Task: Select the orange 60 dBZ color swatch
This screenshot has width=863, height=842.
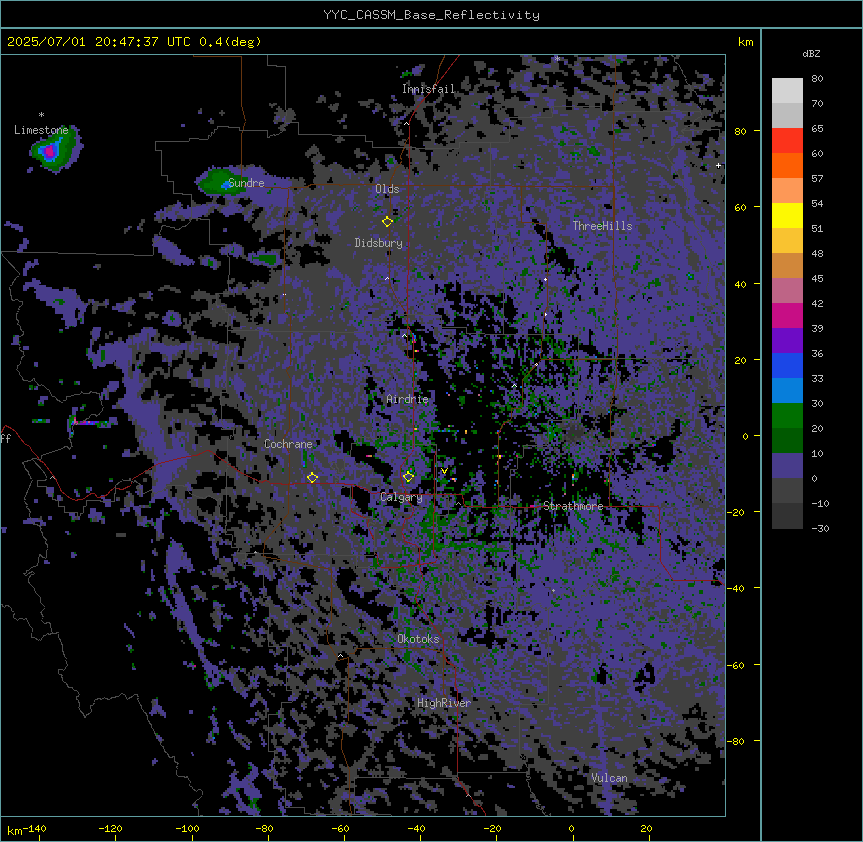Action: coord(787,166)
